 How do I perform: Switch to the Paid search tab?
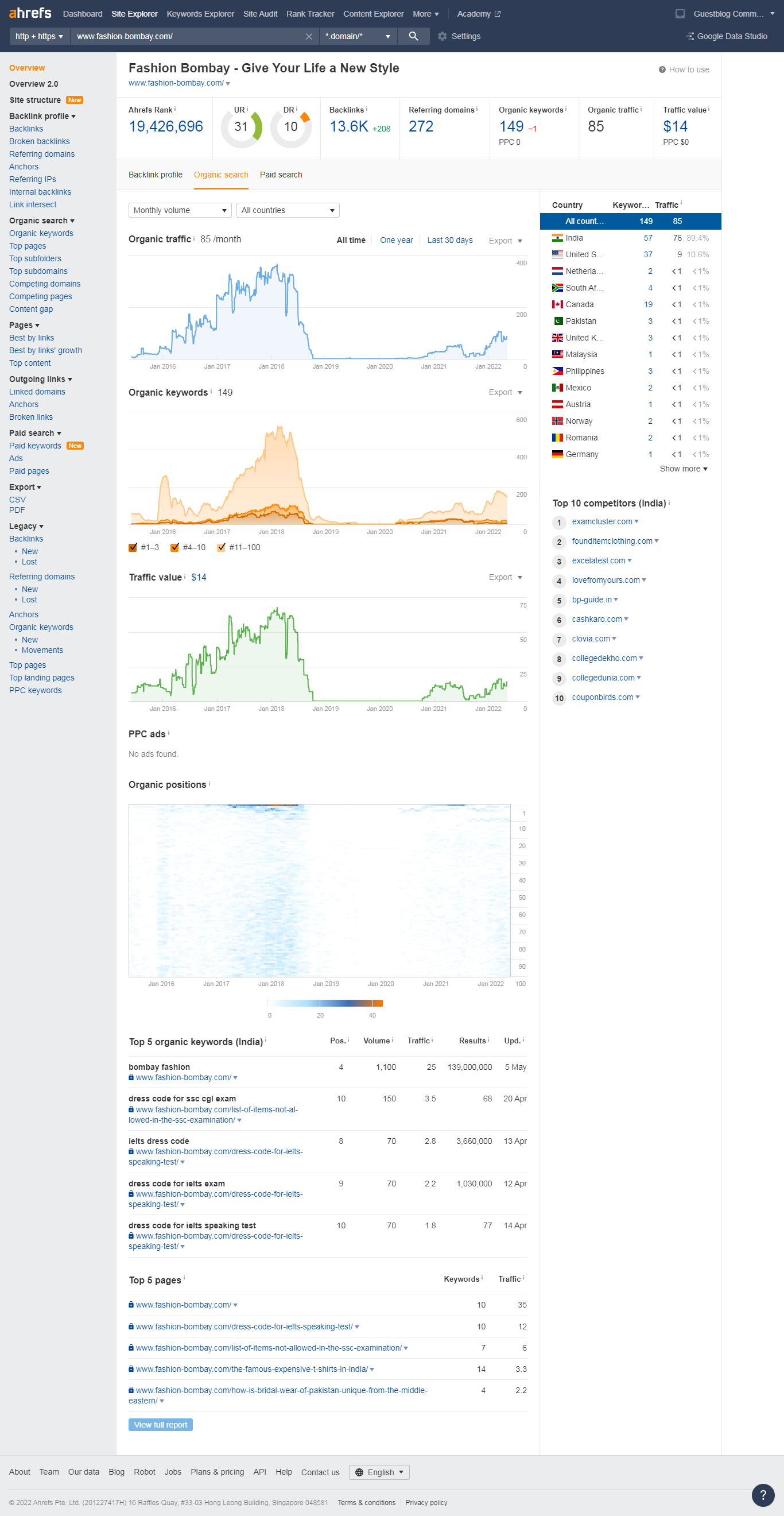coord(281,175)
